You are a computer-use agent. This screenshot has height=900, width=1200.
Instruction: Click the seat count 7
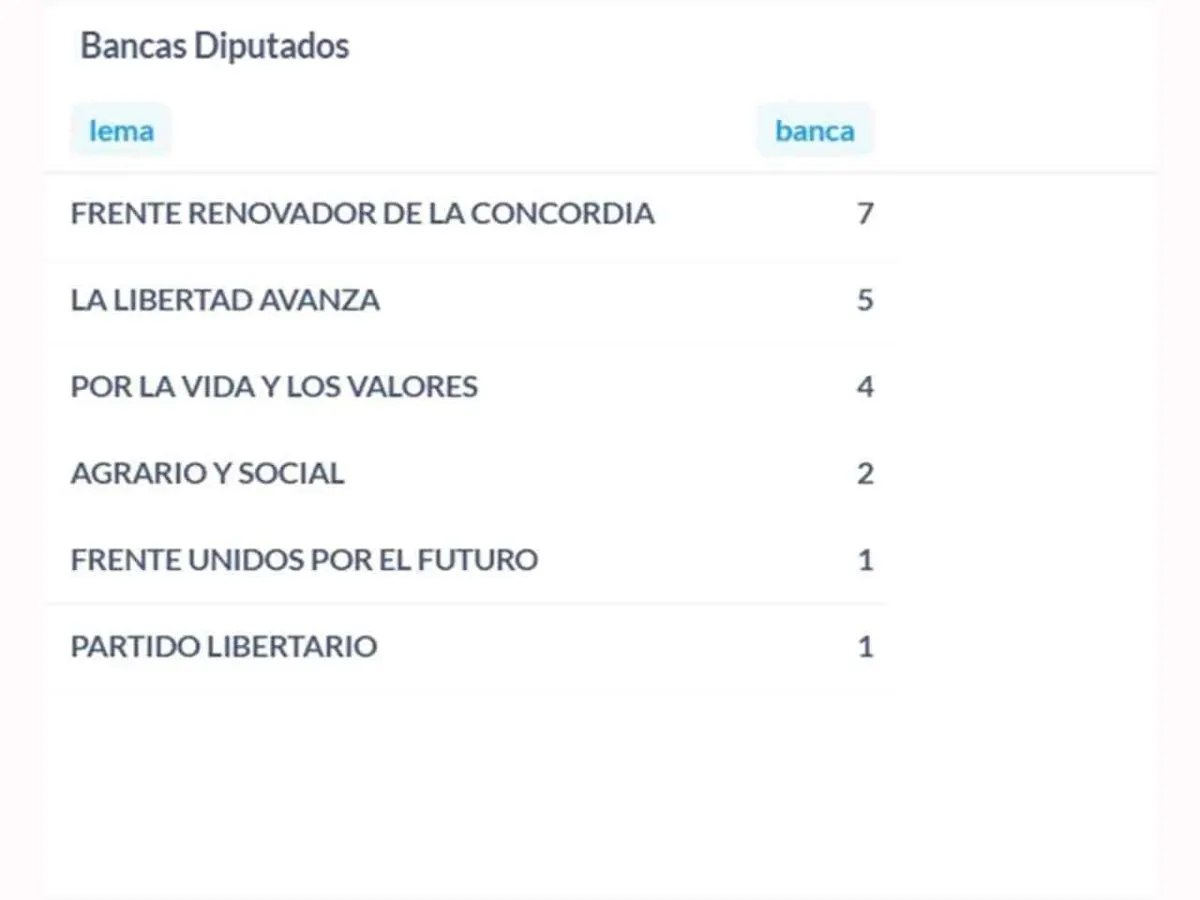pos(865,213)
